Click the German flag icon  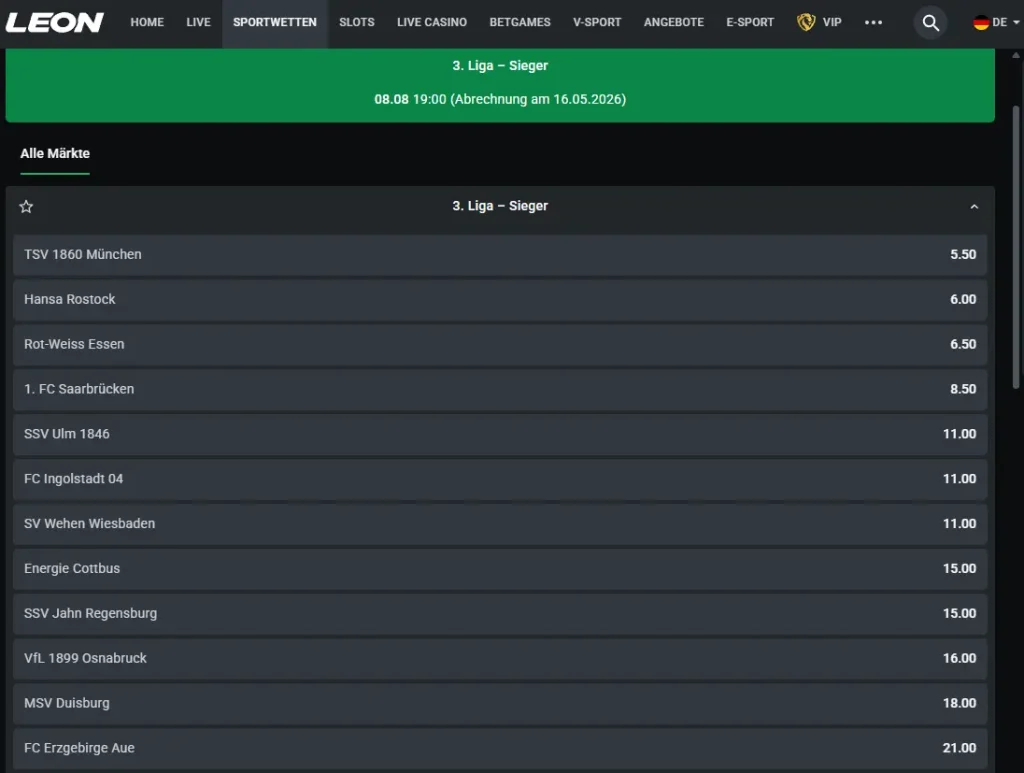point(981,22)
